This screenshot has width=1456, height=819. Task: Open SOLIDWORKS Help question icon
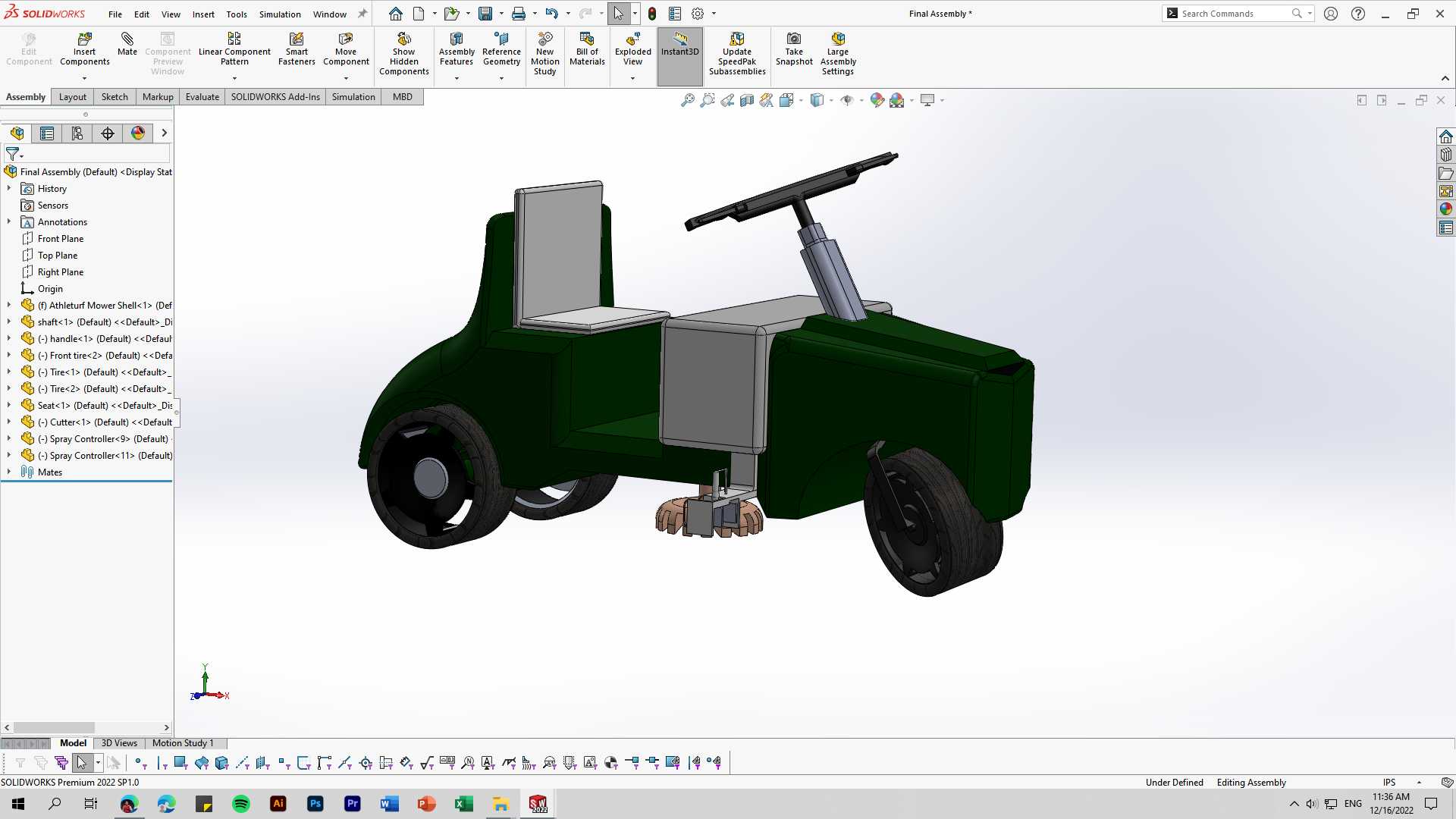coord(1358,14)
